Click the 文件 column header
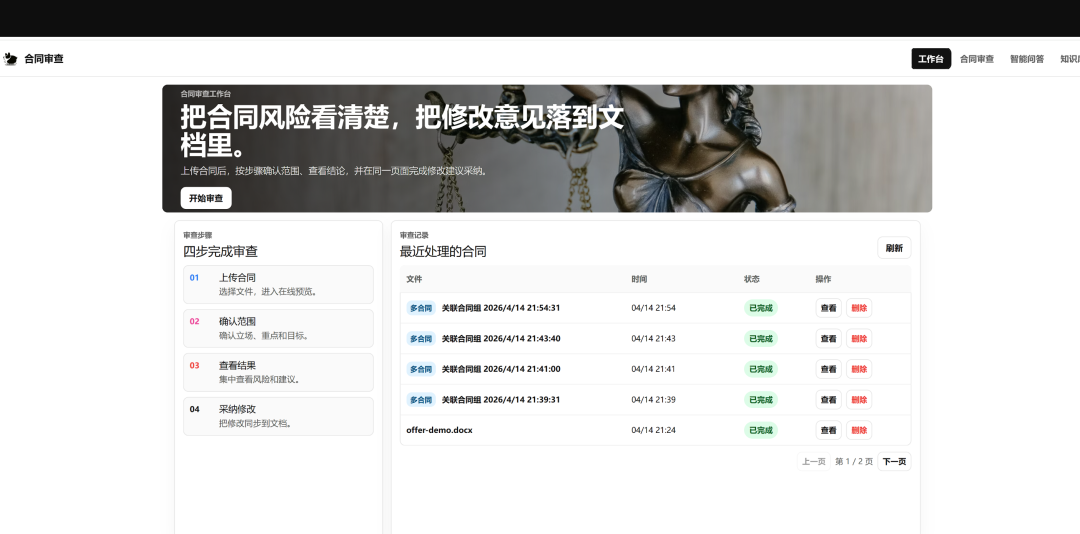The height and width of the screenshot is (534, 1080). [x=414, y=279]
